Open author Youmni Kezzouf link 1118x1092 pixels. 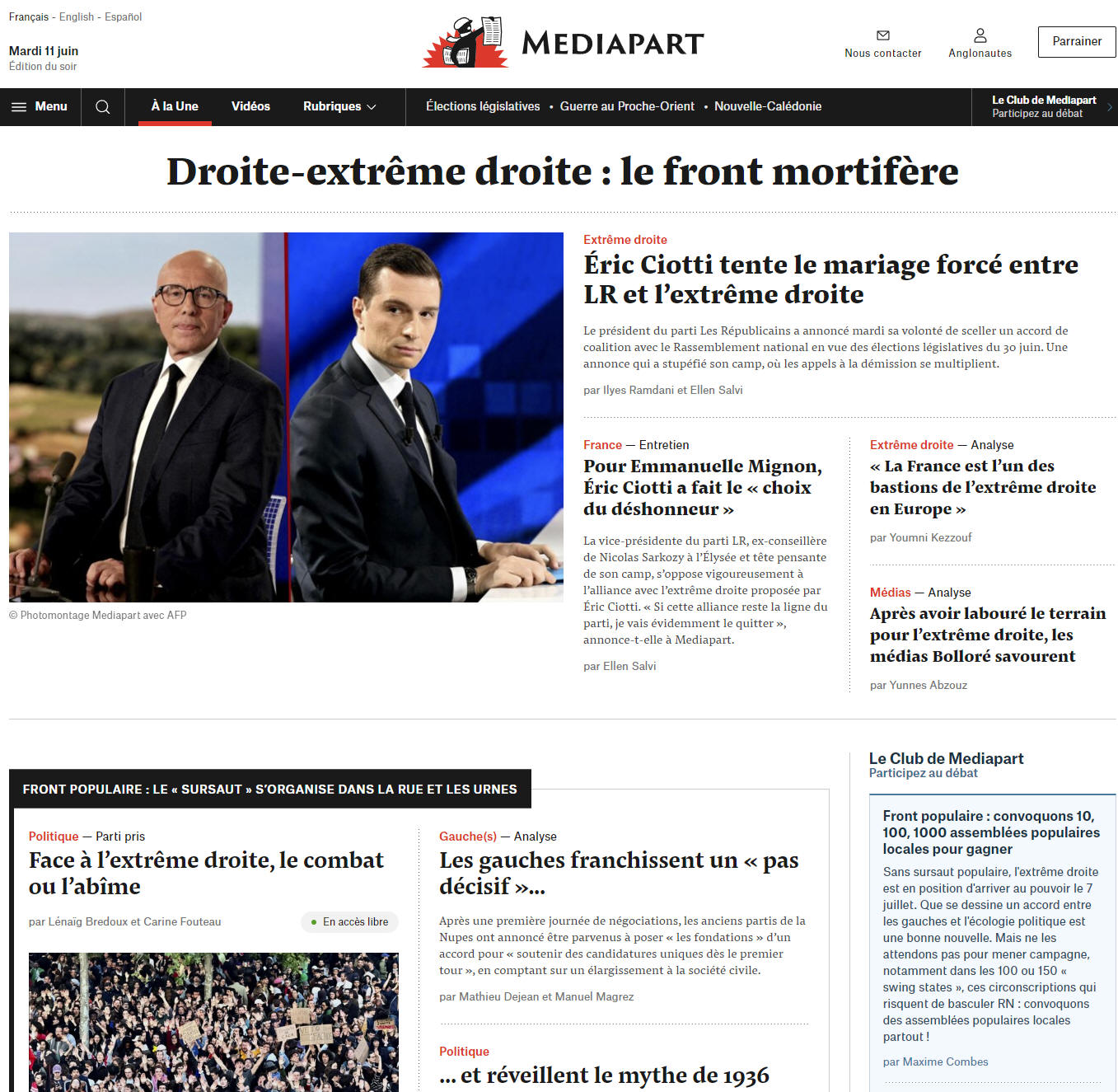pos(930,537)
